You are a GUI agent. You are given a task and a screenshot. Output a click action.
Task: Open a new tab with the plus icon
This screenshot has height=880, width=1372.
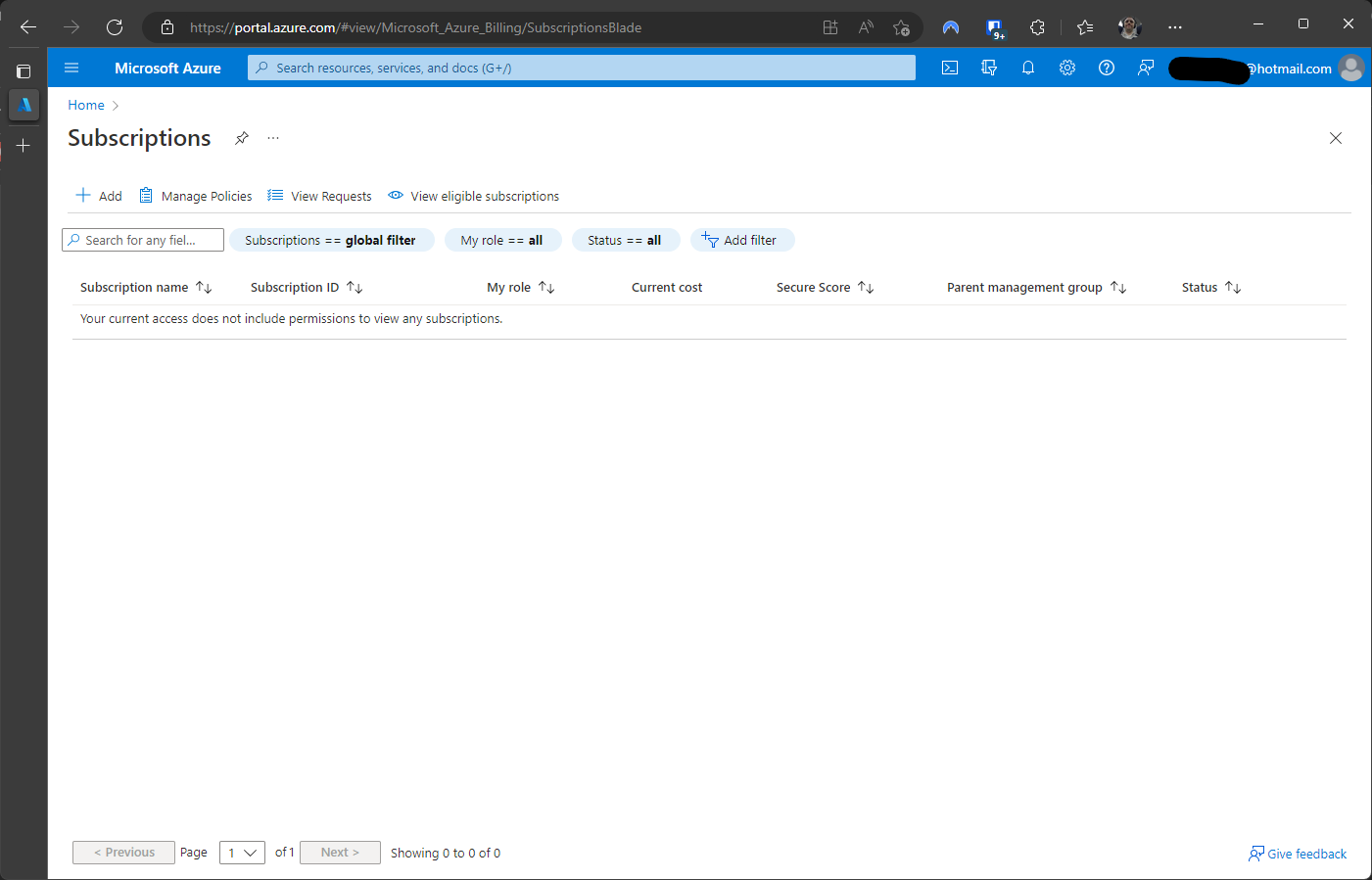coord(24,146)
